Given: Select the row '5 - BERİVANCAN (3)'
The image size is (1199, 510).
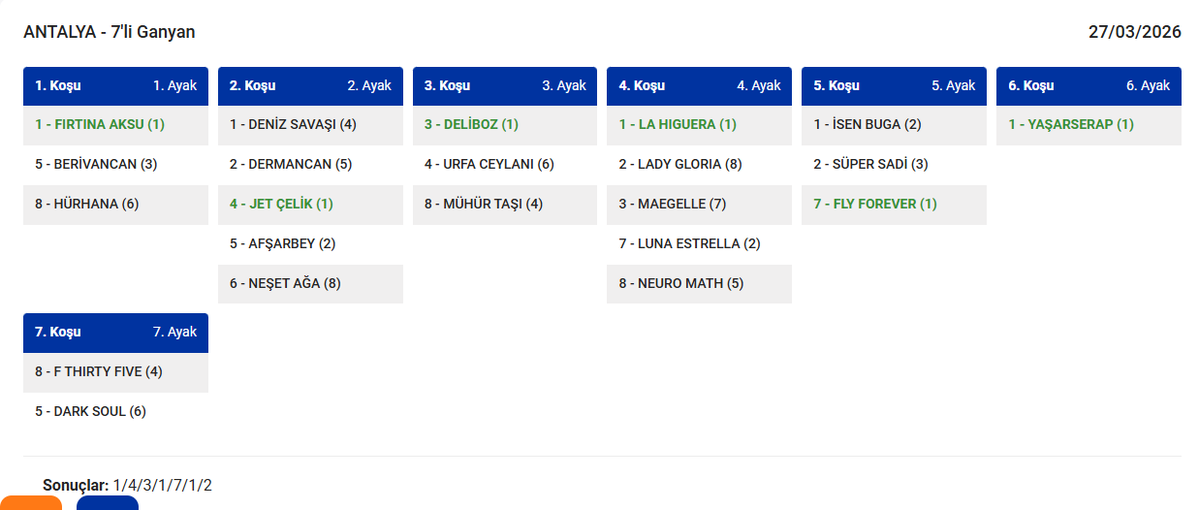Looking at the screenshot, I should pos(115,164).
